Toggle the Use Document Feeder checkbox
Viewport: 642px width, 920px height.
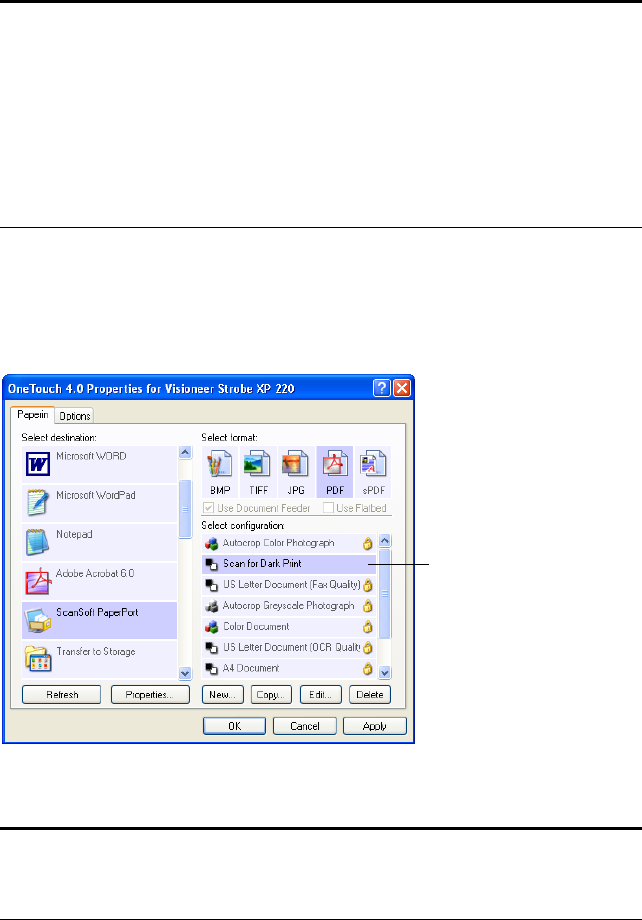tap(208, 508)
